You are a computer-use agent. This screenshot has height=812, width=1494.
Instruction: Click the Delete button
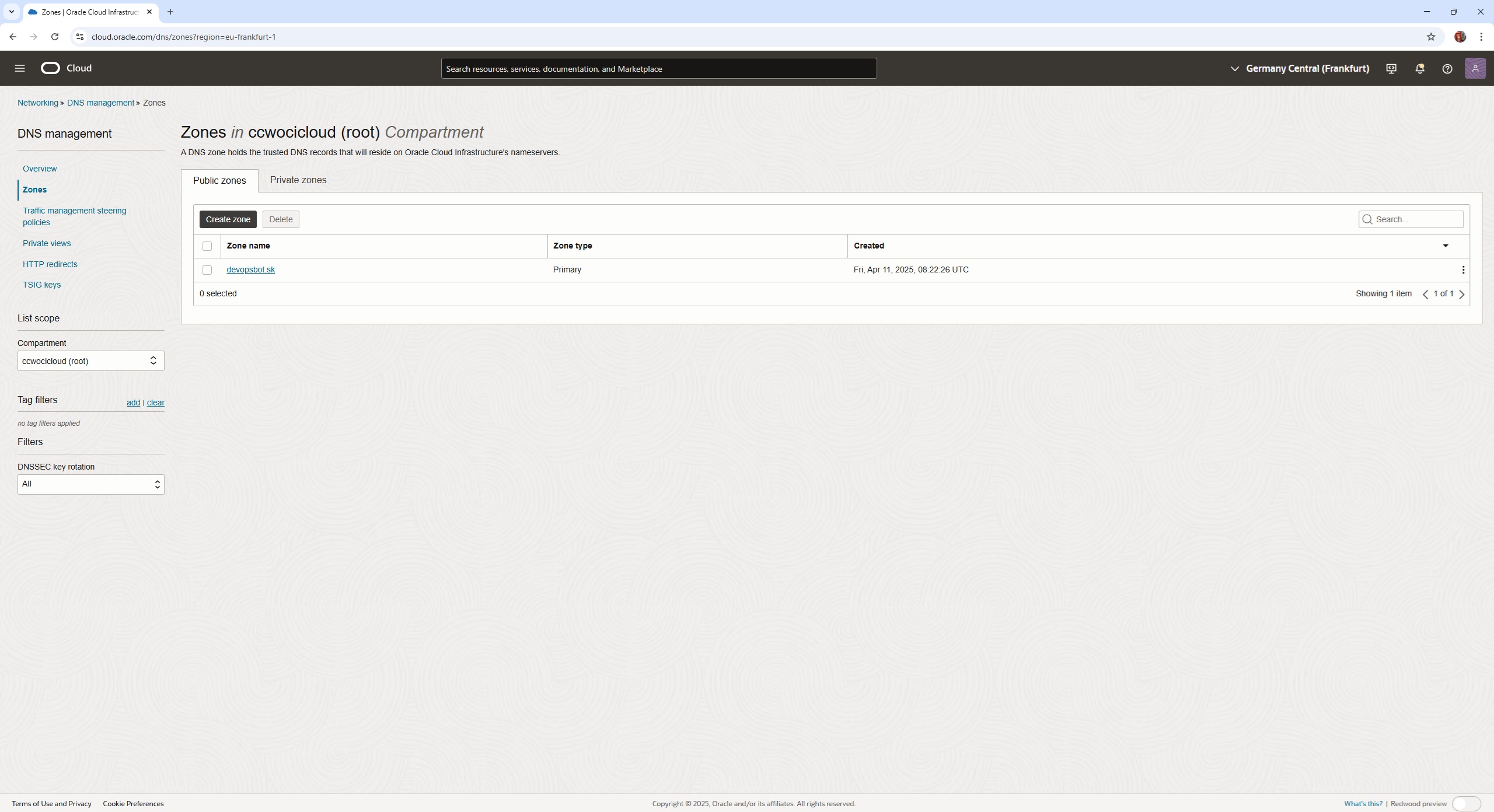[x=281, y=219]
